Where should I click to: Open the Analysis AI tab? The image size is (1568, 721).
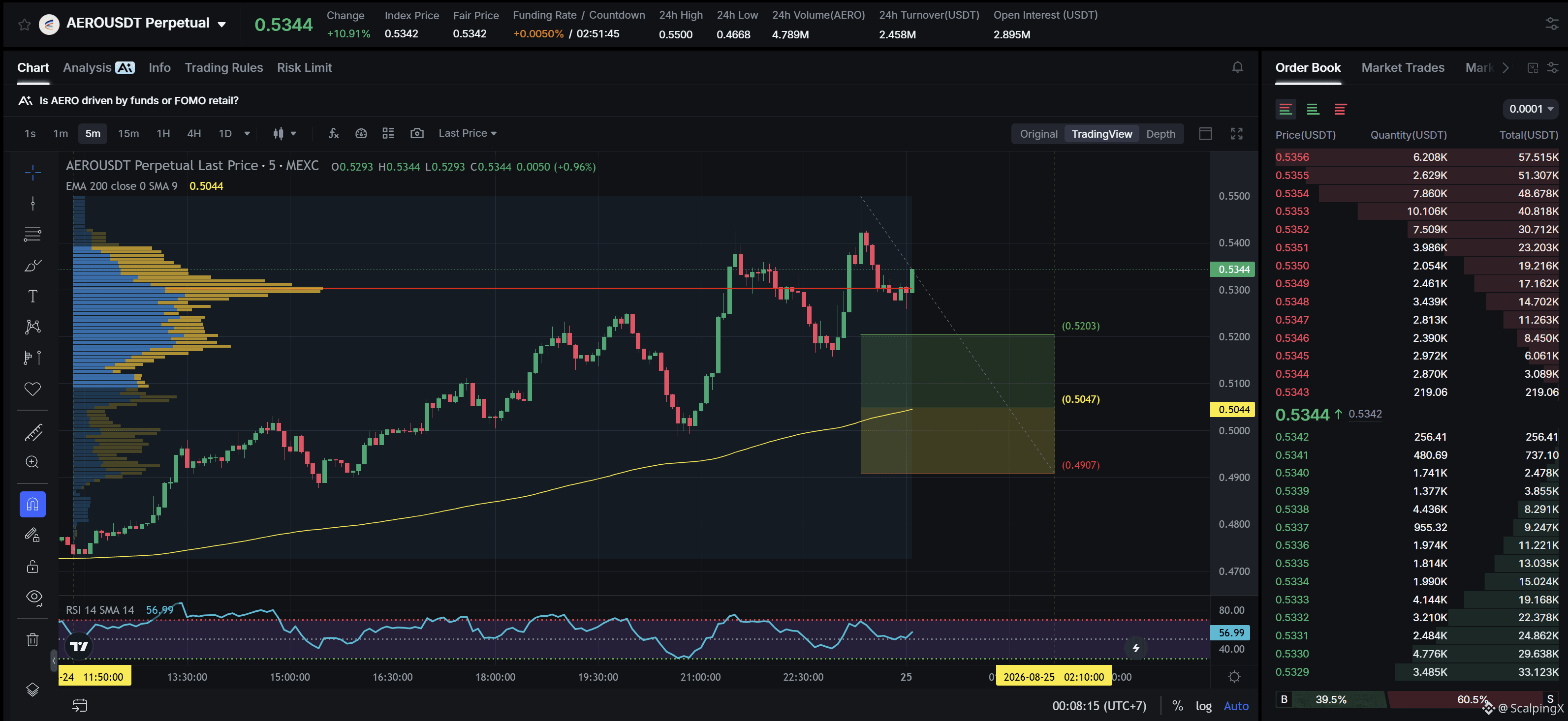tap(98, 67)
